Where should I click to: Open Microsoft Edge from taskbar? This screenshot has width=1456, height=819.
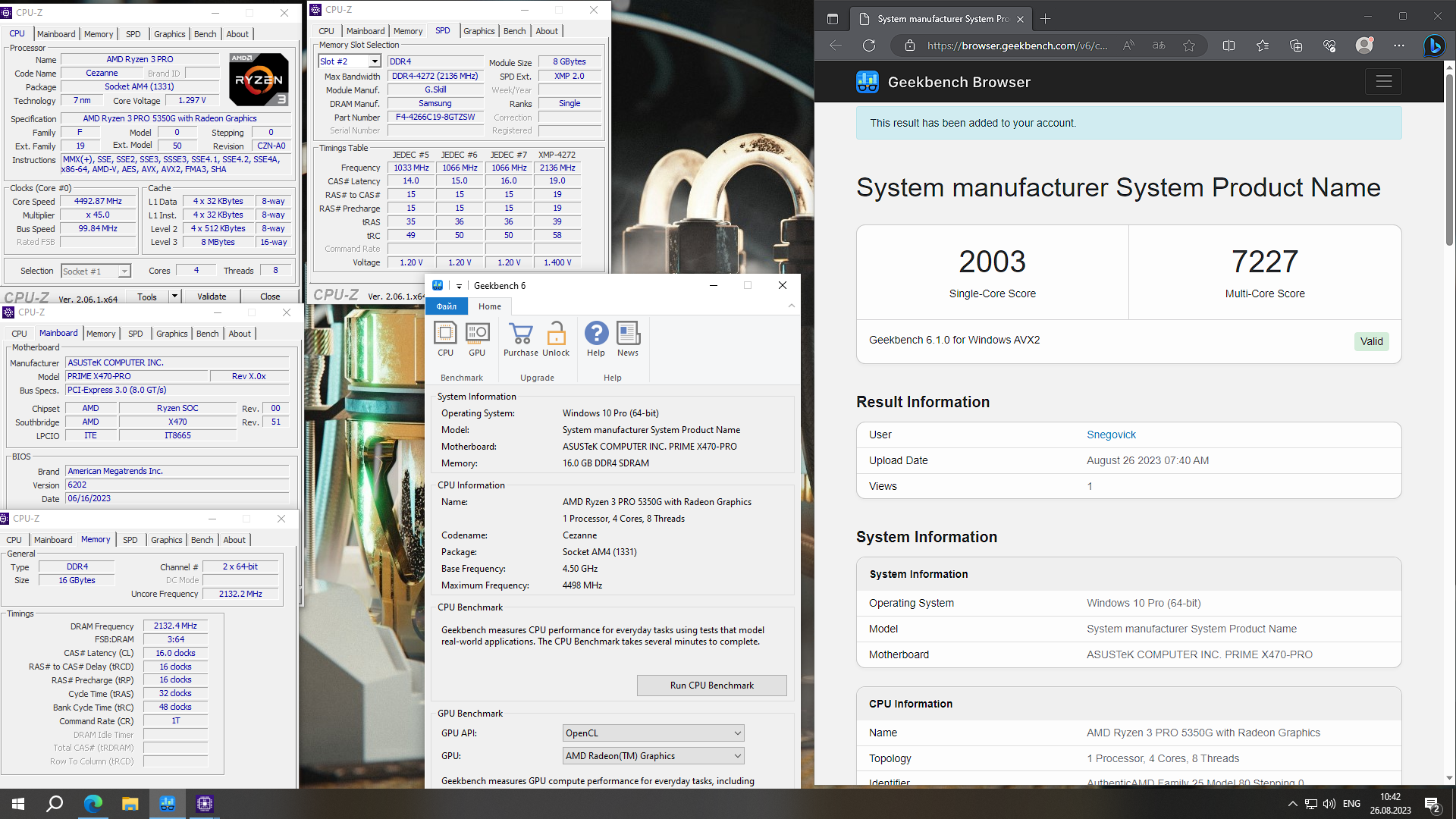pyautogui.click(x=93, y=804)
